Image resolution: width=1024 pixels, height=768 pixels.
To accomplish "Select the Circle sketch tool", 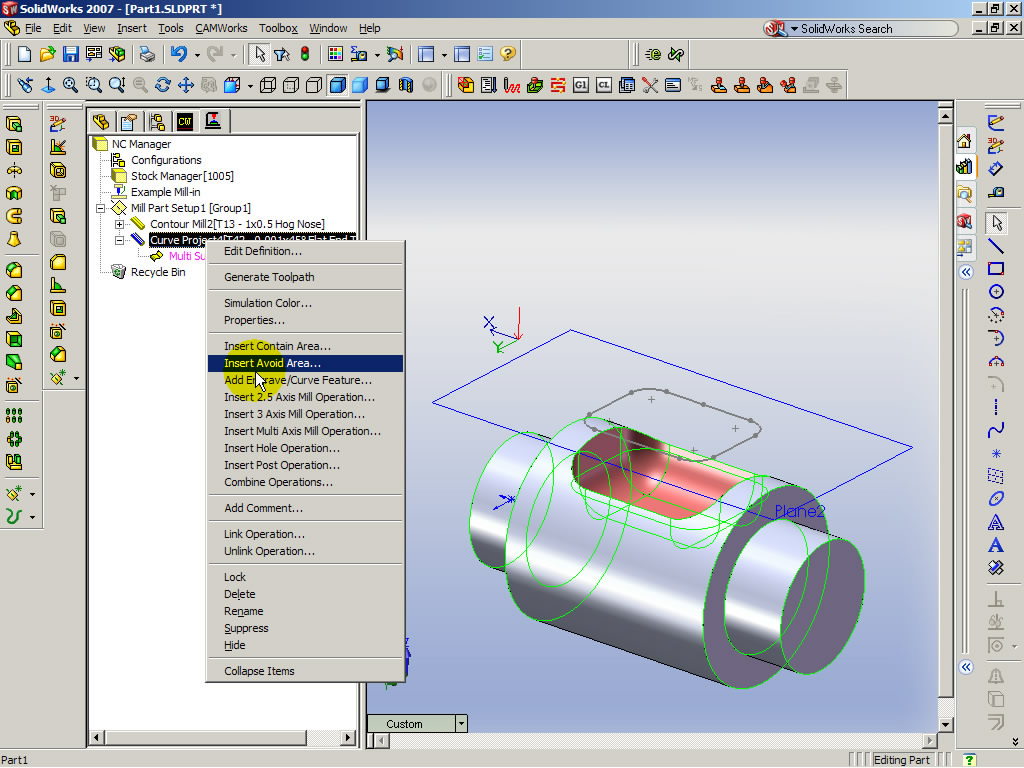I will (x=996, y=292).
